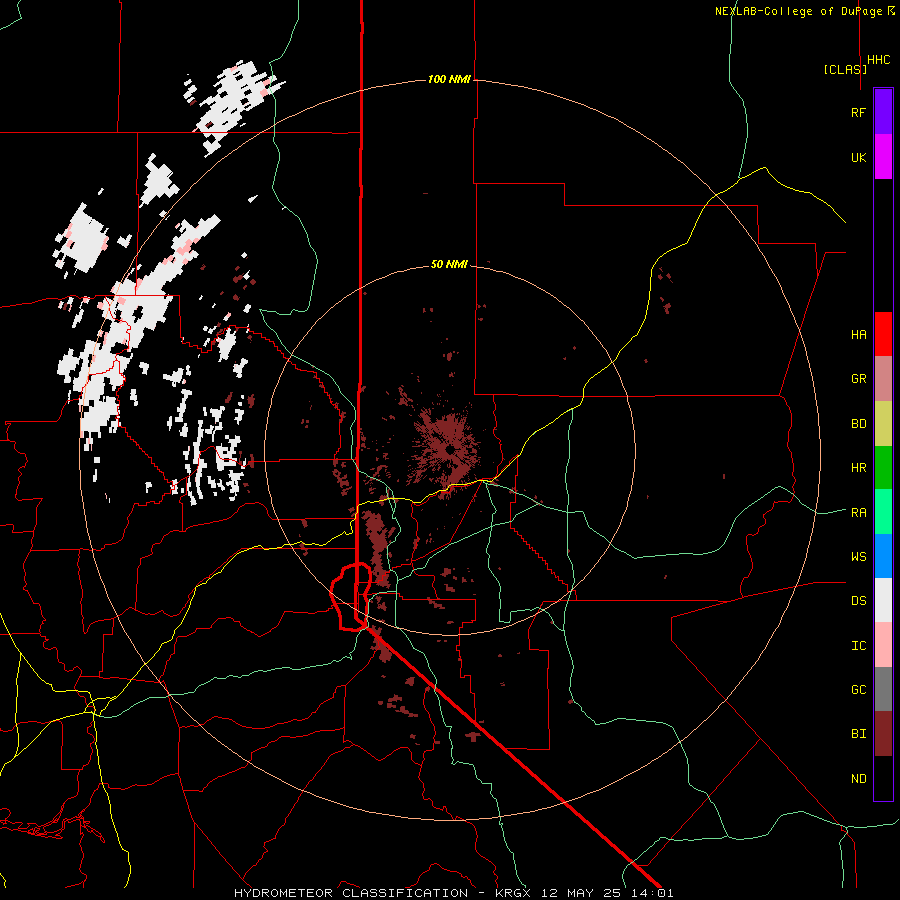This screenshot has height=900, width=900.
Task: Click the GR legend label text
Action: pos(859,379)
